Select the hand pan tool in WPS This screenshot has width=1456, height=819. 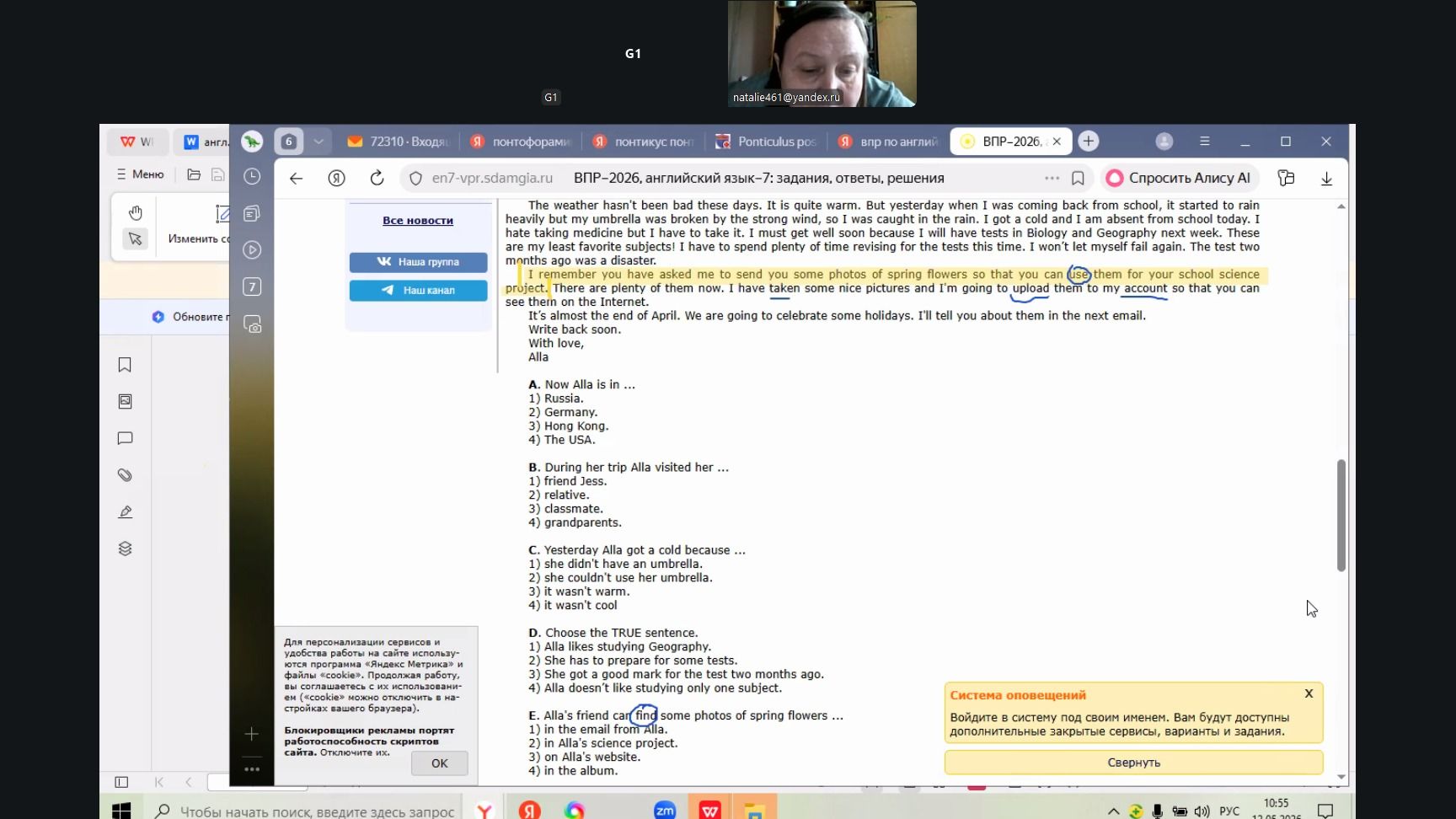click(x=135, y=212)
